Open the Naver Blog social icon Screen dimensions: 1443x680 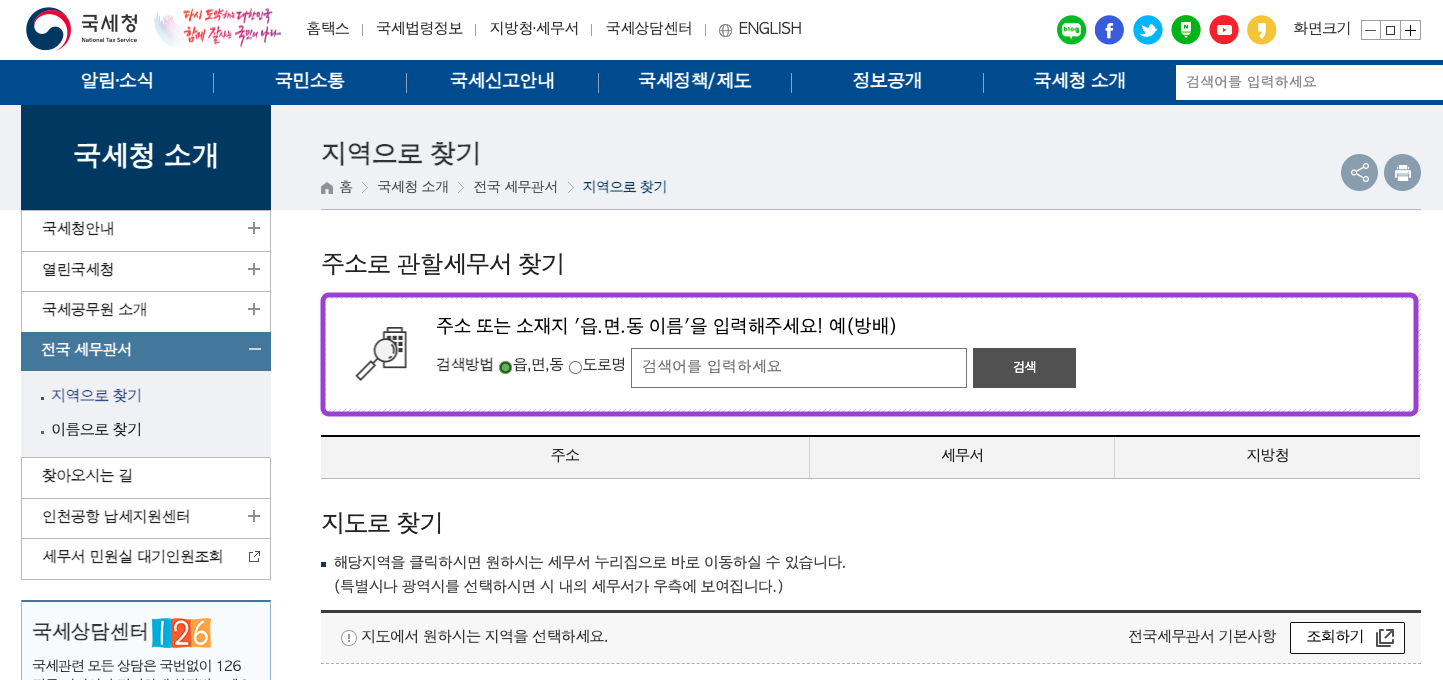tap(1071, 29)
